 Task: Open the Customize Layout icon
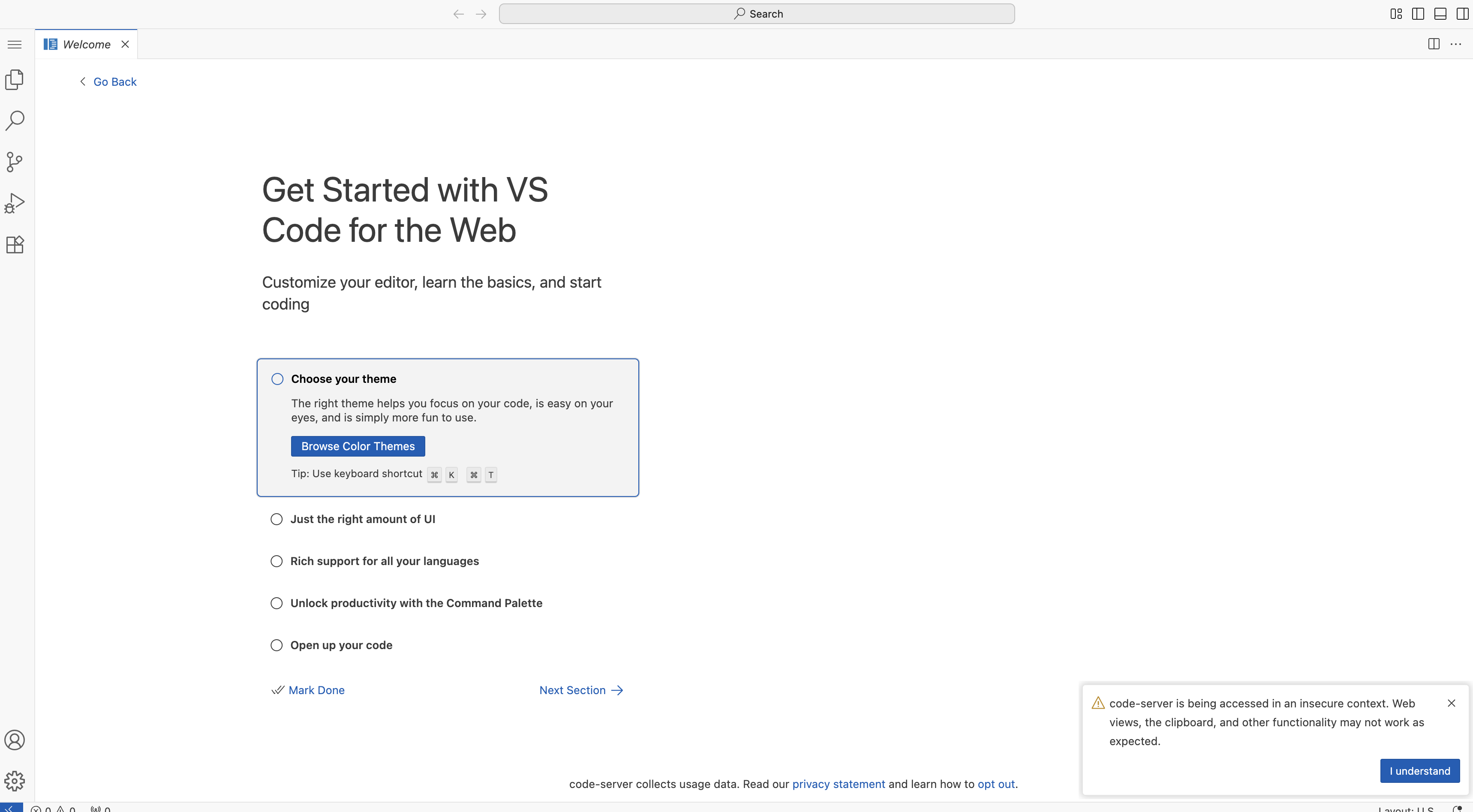[x=1396, y=14]
